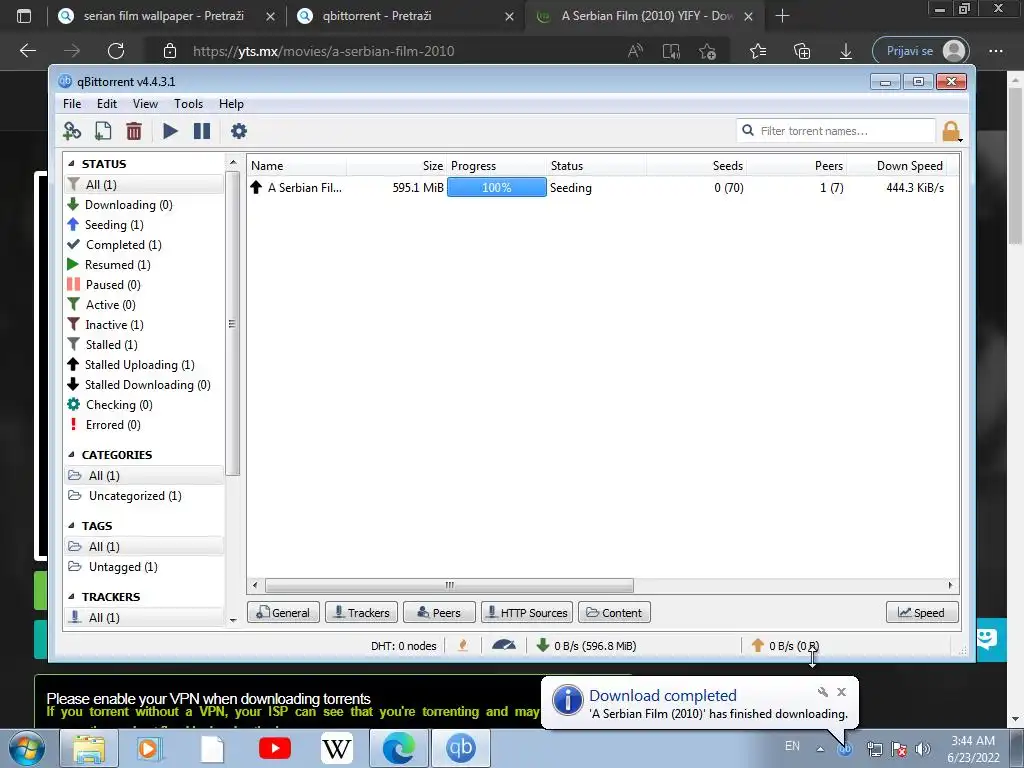Open the Windows Start button

coord(26,748)
